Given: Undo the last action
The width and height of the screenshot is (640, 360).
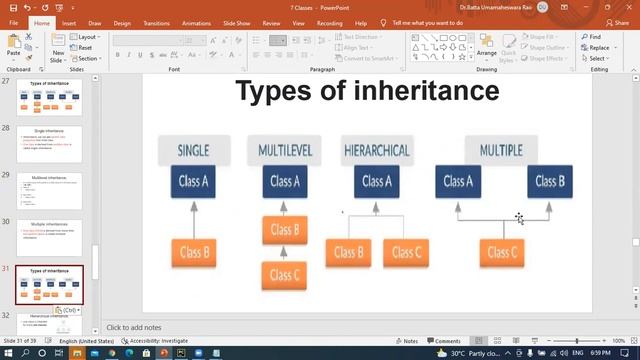Looking at the screenshot, I should [x=27, y=8].
